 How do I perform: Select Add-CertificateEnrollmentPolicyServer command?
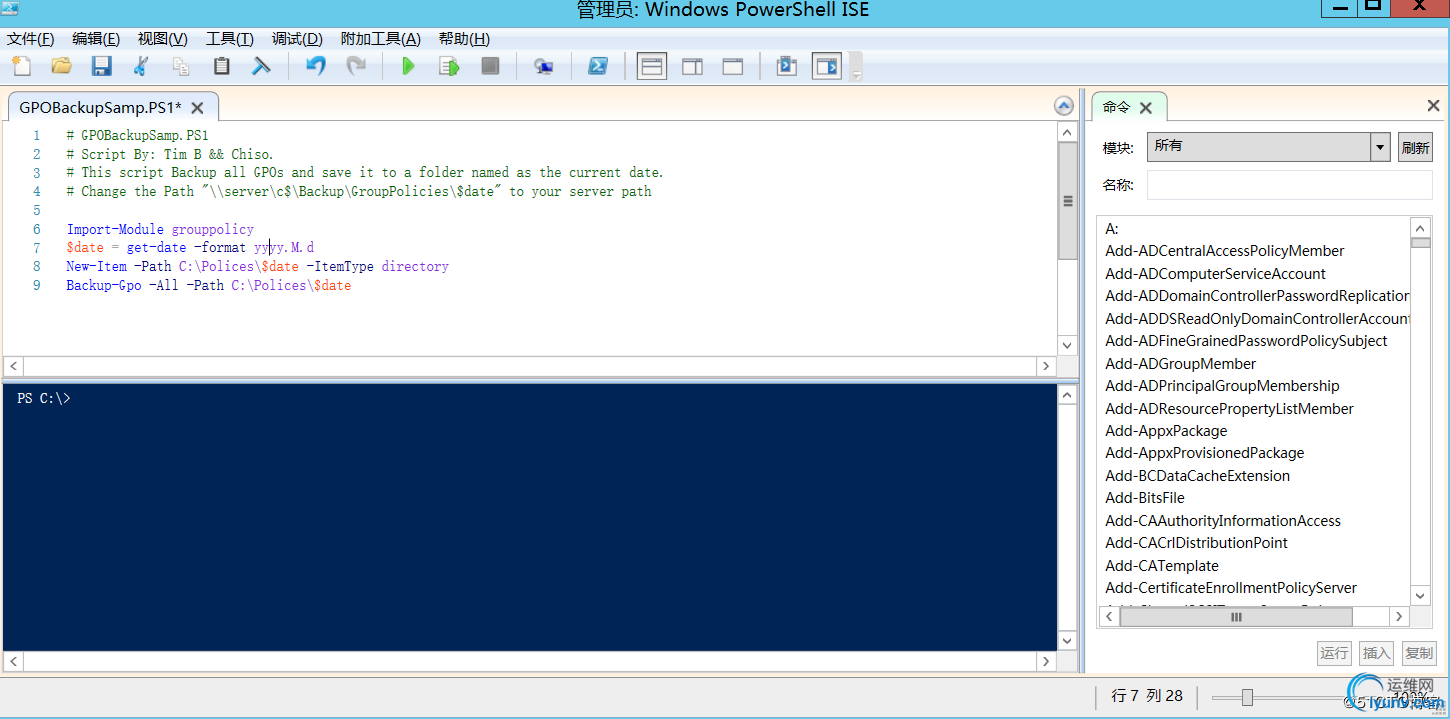click(x=1231, y=588)
